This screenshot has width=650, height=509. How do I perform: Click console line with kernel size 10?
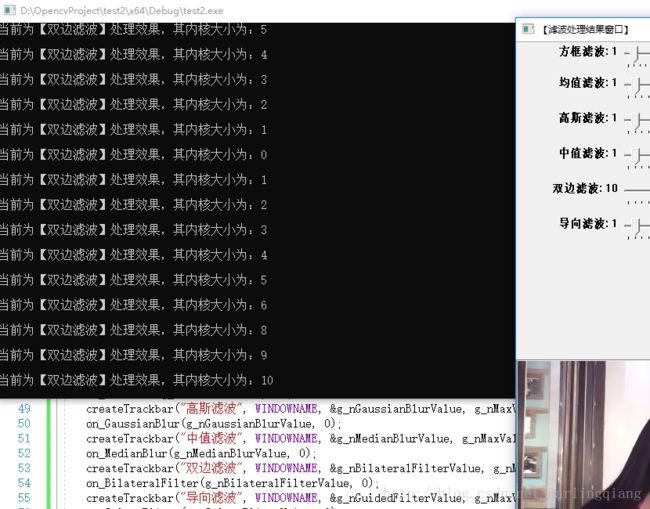[136, 380]
